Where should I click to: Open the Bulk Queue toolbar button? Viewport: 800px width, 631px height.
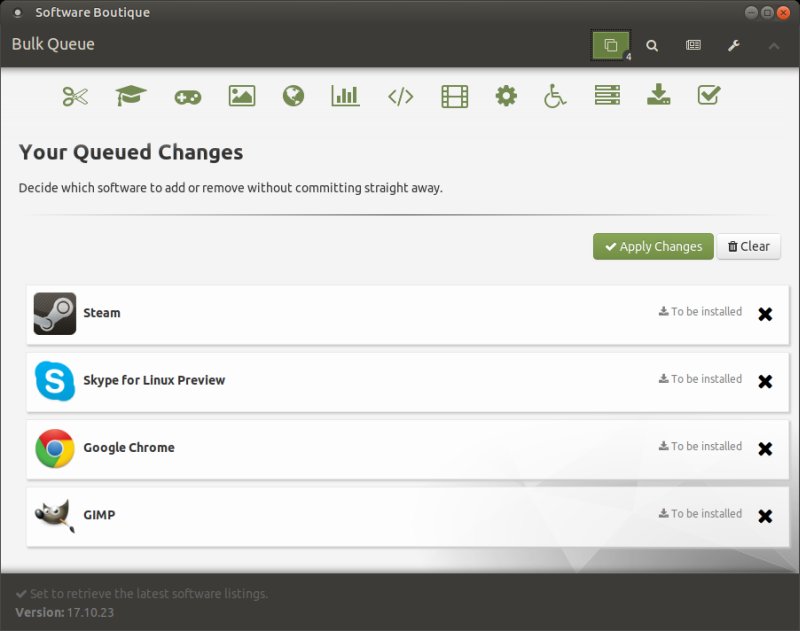(x=611, y=45)
